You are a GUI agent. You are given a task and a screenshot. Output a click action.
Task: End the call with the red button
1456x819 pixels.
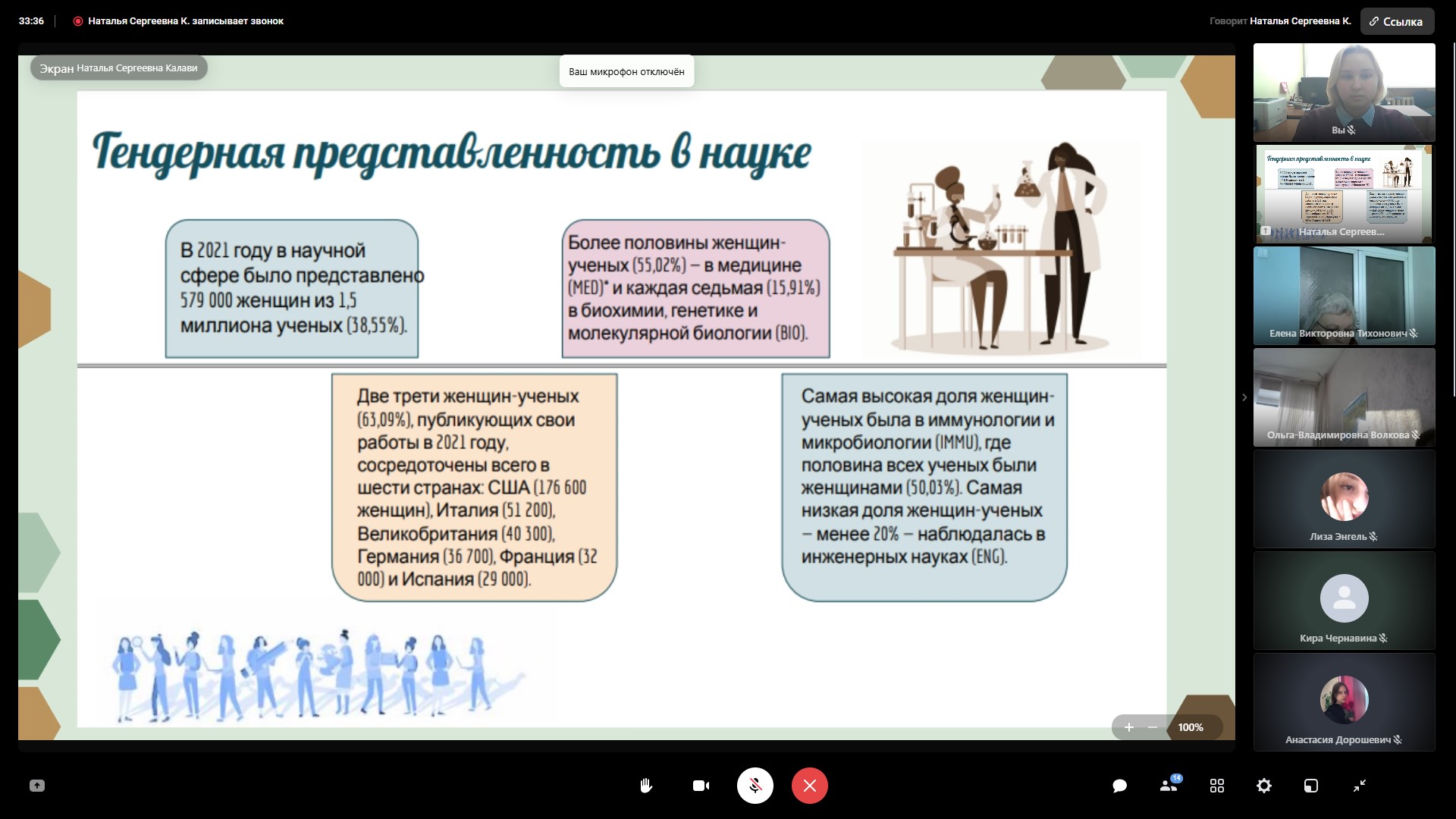(x=810, y=786)
